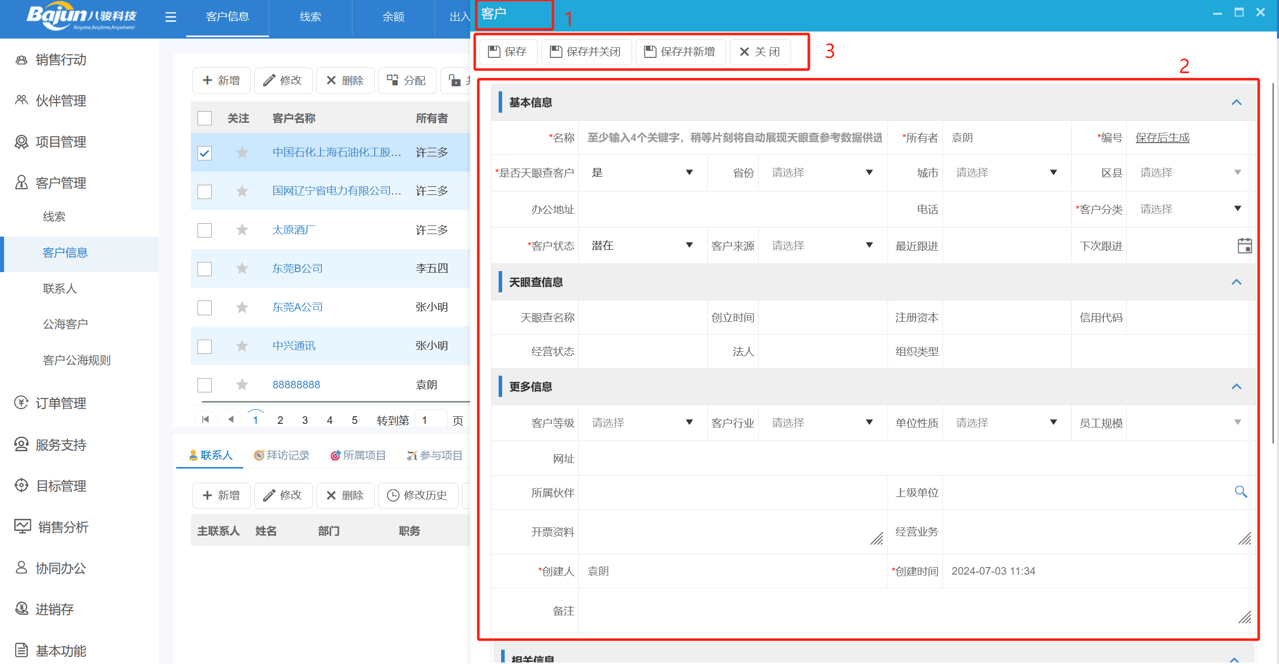This screenshot has width=1279, height=664.
Task: Click the magnifier lookup beside 上级单位
Action: [x=1241, y=492]
